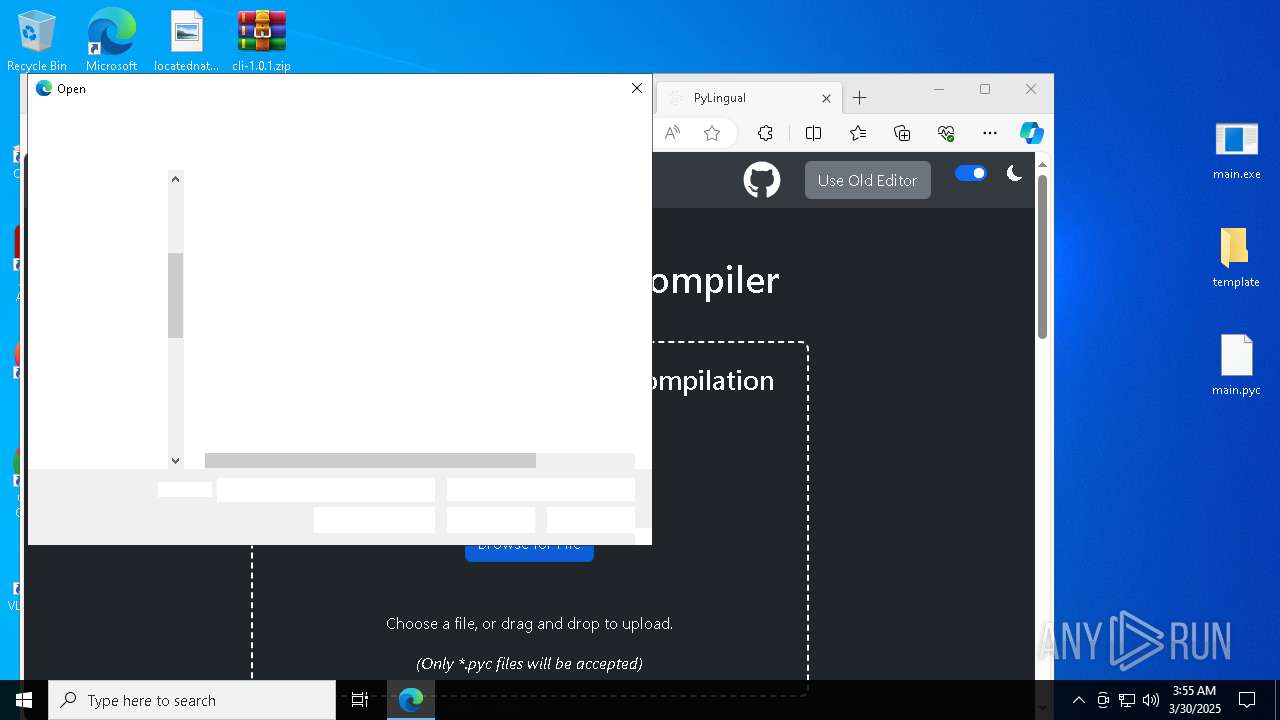Open Edge Read Aloud icon
The image size is (1280, 720).
[672, 133]
